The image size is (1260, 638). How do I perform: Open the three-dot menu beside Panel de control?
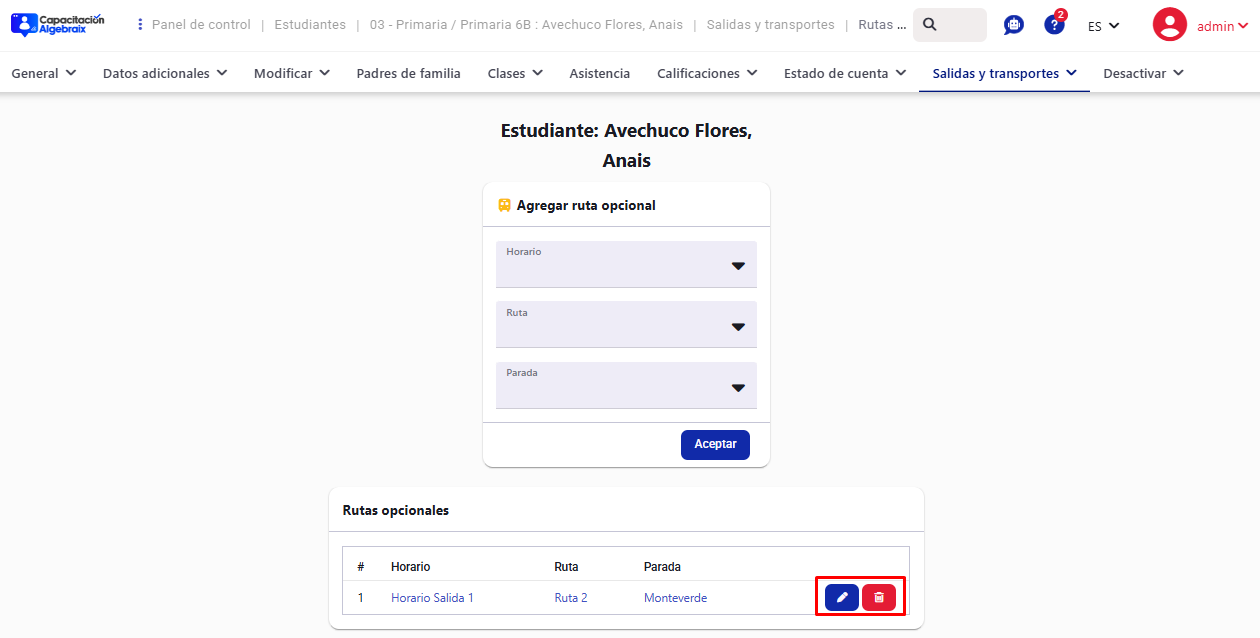click(x=140, y=25)
